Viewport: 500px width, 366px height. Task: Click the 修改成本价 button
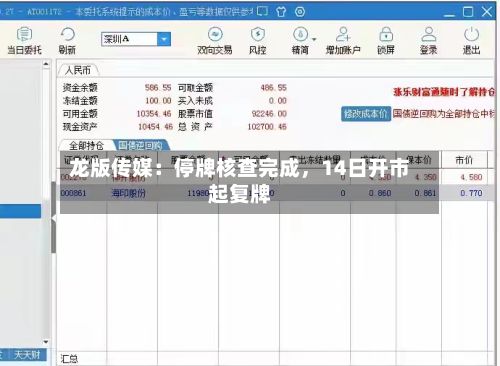366,114
